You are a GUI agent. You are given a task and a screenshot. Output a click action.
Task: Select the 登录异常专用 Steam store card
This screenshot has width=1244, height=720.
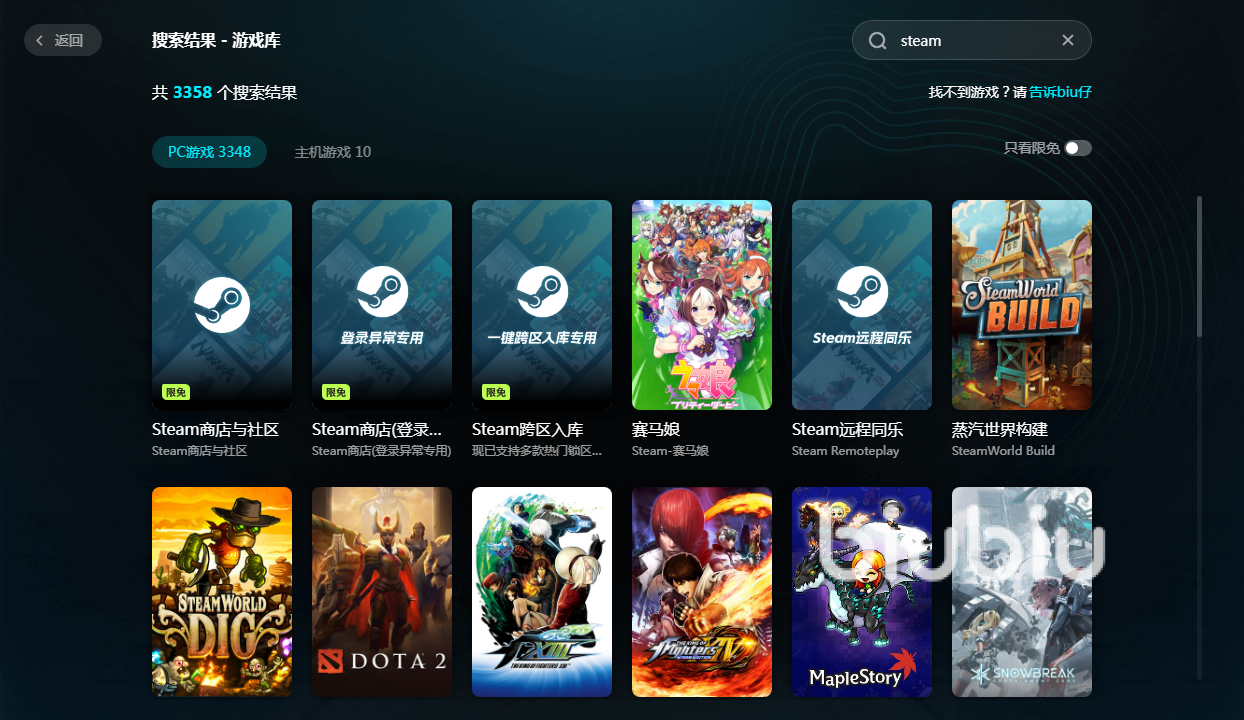[382, 305]
